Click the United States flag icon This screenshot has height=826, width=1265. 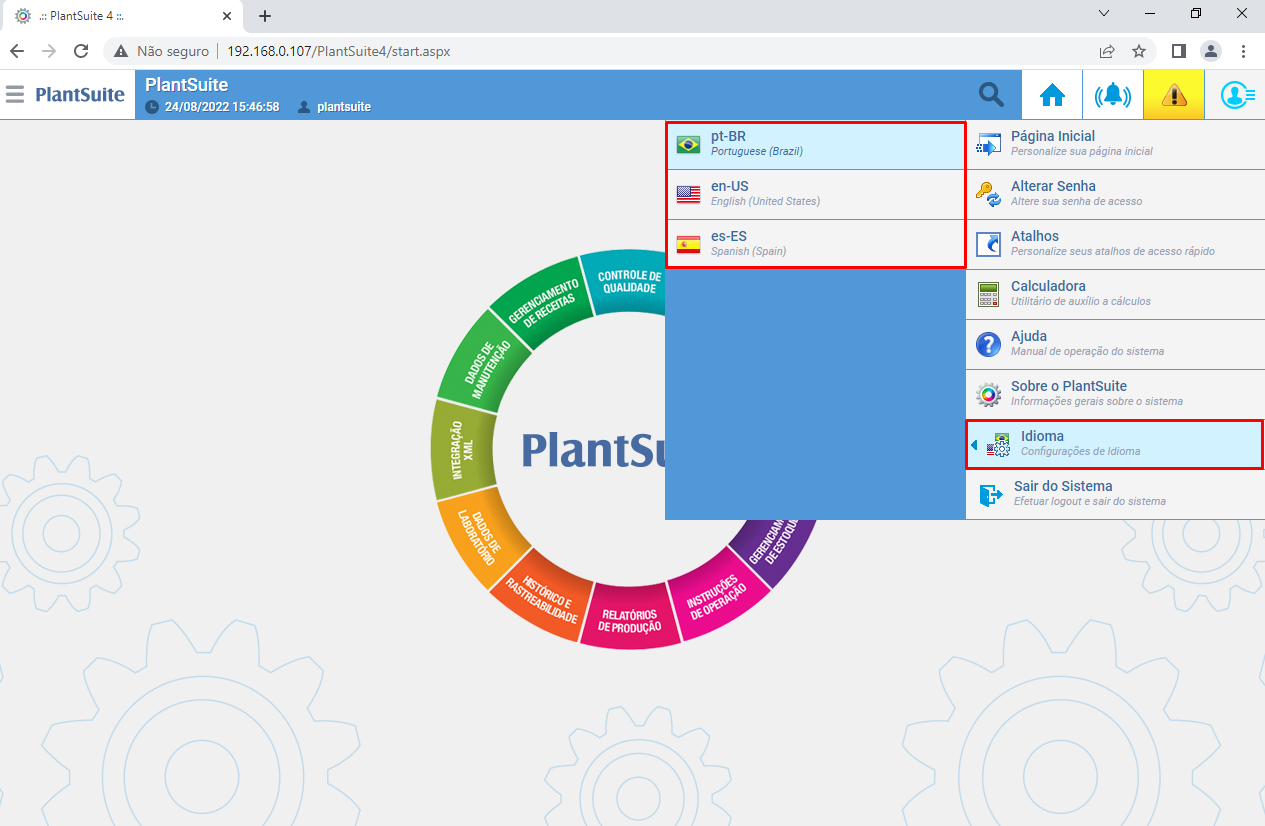coord(688,195)
